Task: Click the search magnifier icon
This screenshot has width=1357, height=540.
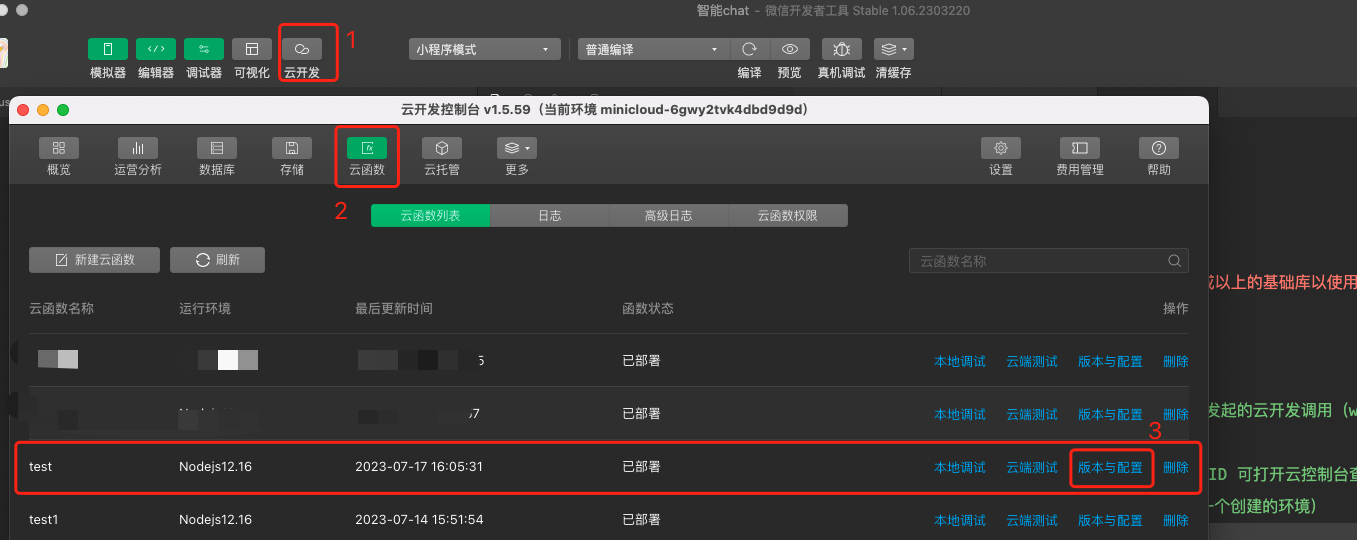Action: pyautogui.click(x=1176, y=261)
